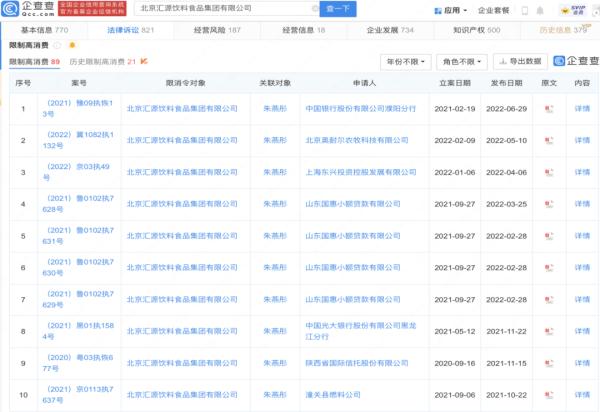Screen dimensions: 600x412
Task: Open 详情 details for row 1
Action: coord(582,109)
